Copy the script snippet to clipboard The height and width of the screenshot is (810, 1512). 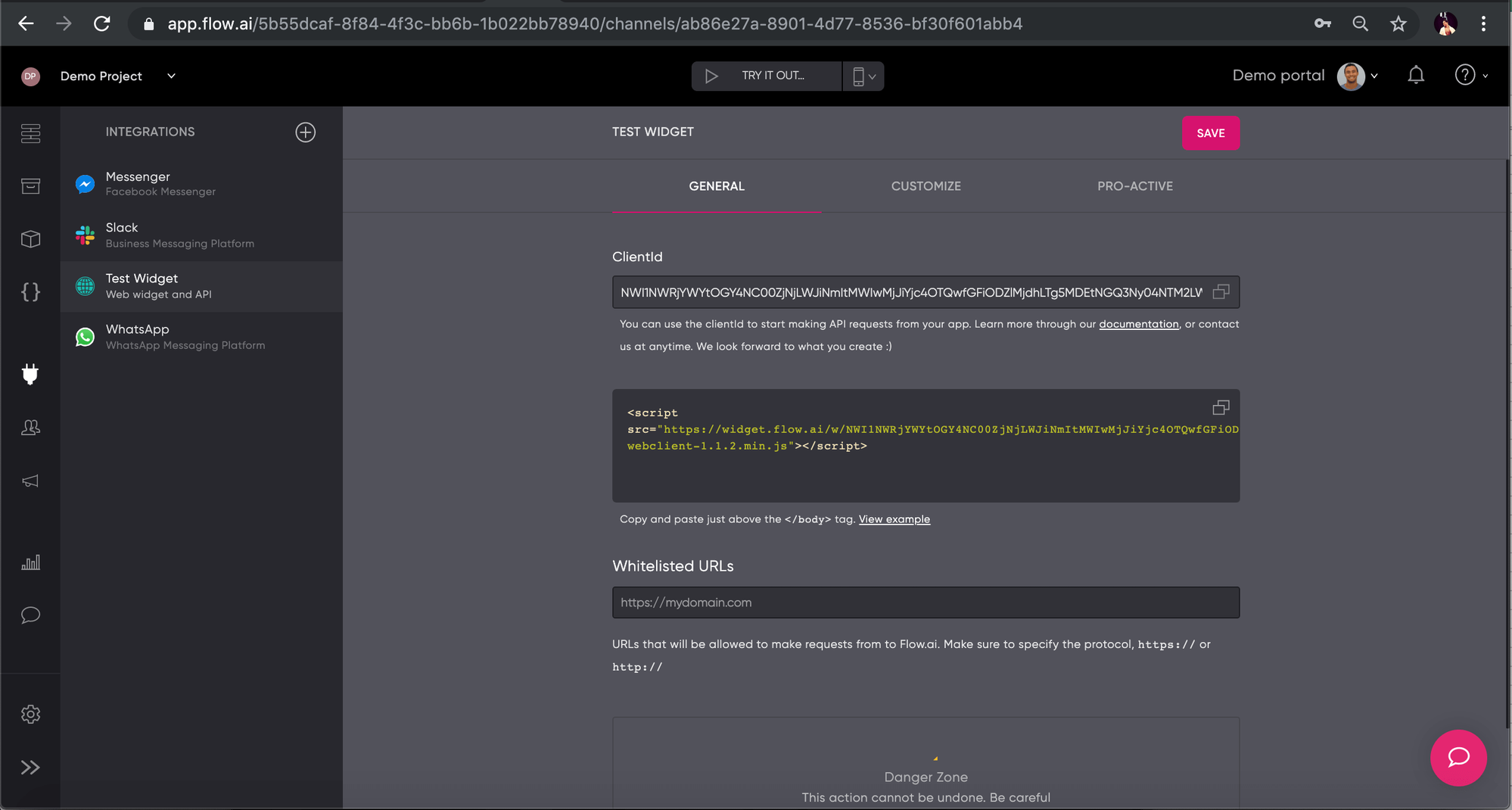(x=1221, y=408)
